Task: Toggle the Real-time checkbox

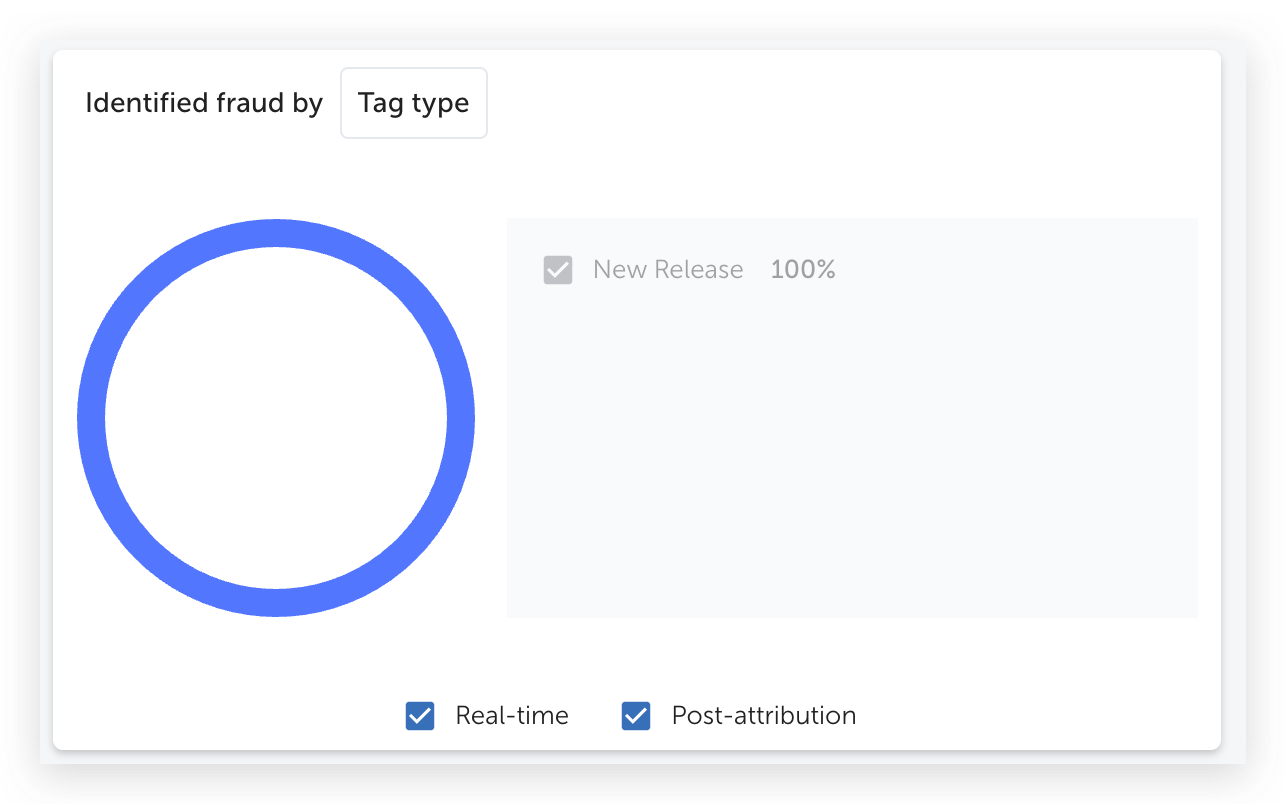Action: click(x=420, y=716)
